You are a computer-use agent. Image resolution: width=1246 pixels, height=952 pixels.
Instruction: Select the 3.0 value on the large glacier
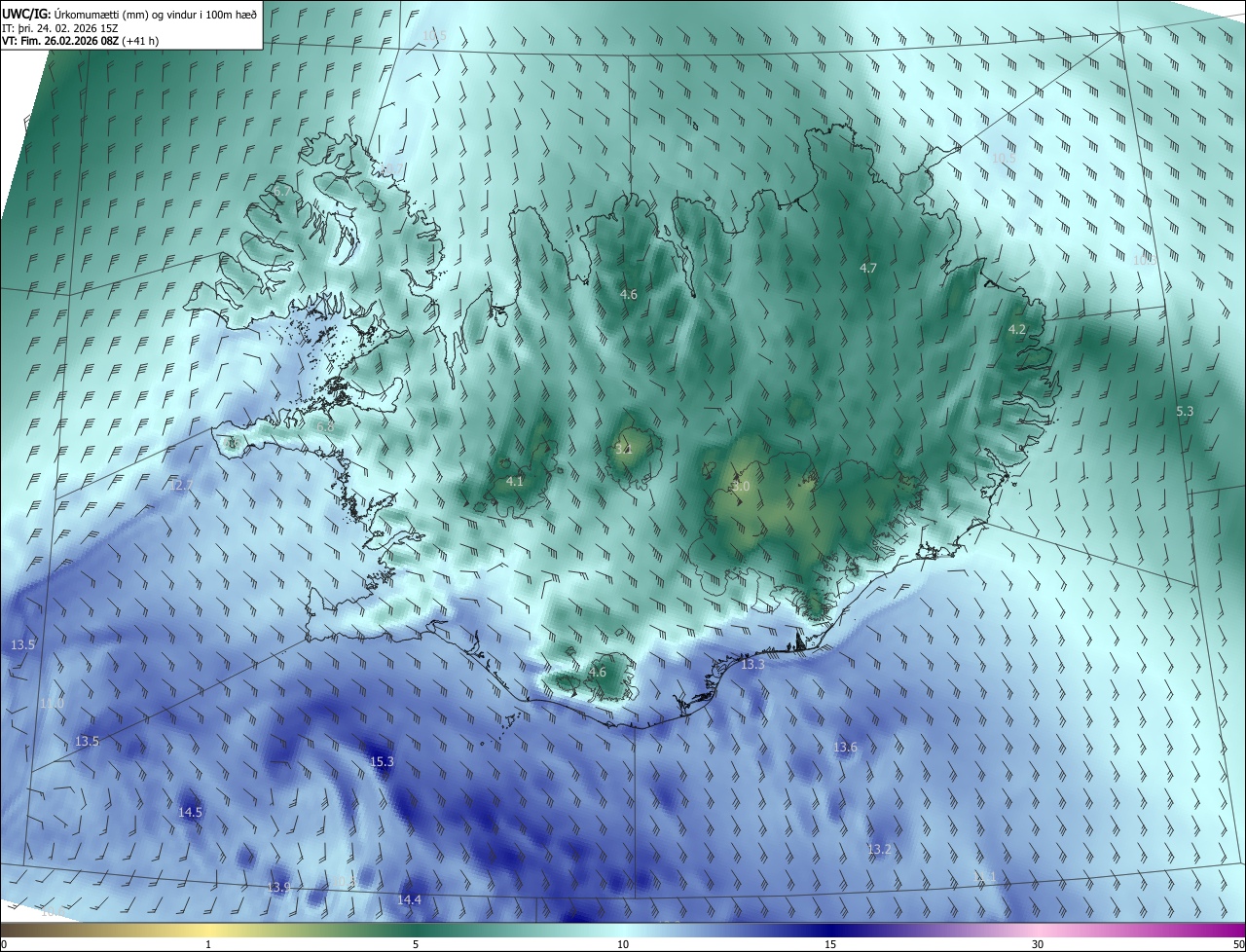(x=741, y=486)
